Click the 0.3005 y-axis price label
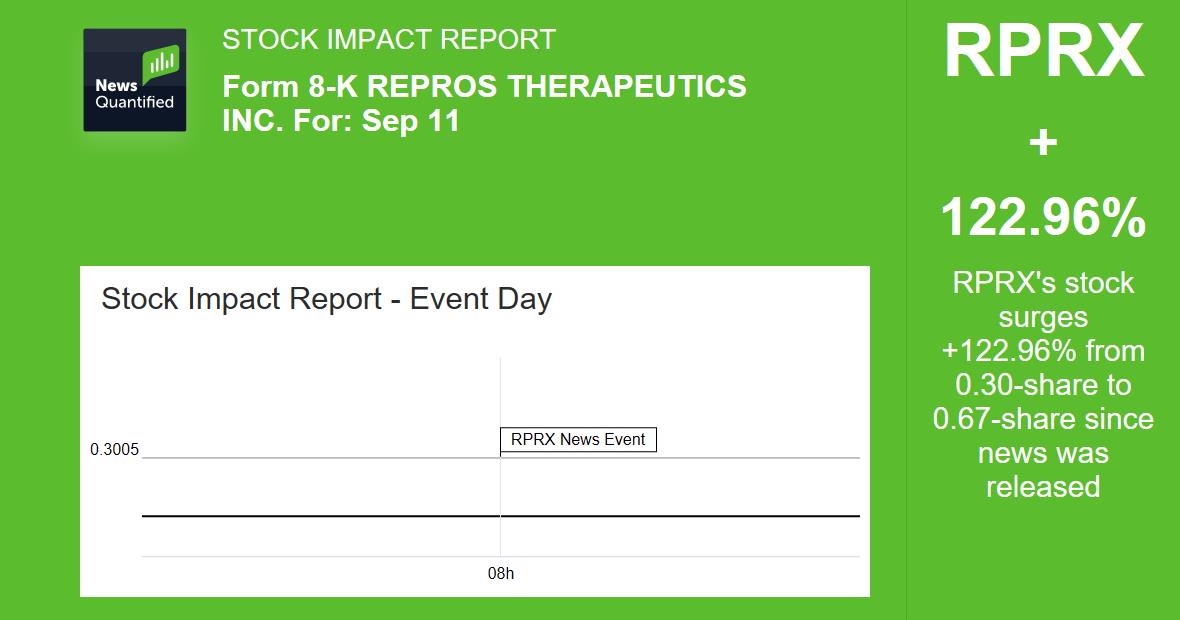1180x620 pixels. pyautogui.click(x=114, y=450)
